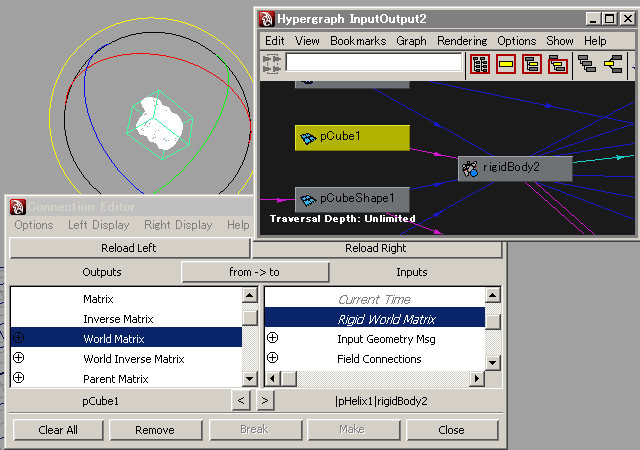
Task: Click the Hypergraph toolbar text input field
Action: pos(373,62)
